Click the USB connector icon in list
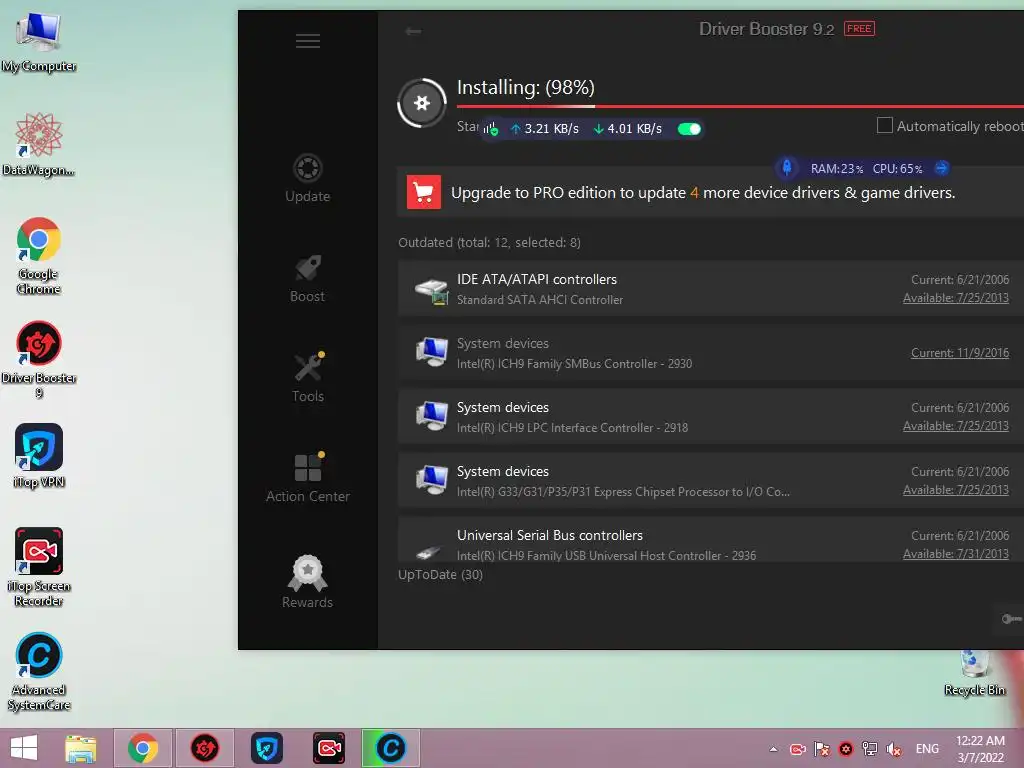This screenshot has height=768, width=1024. [x=429, y=552]
